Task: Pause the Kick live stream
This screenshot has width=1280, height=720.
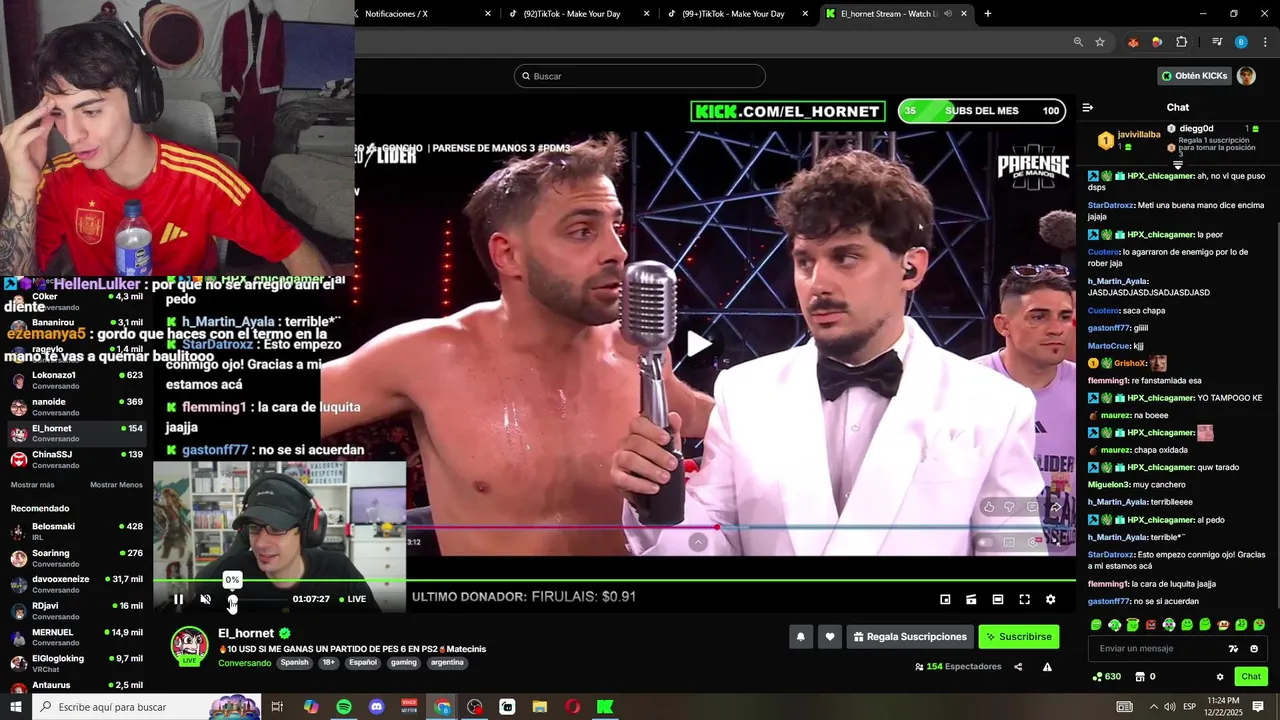Action: point(178,599)
